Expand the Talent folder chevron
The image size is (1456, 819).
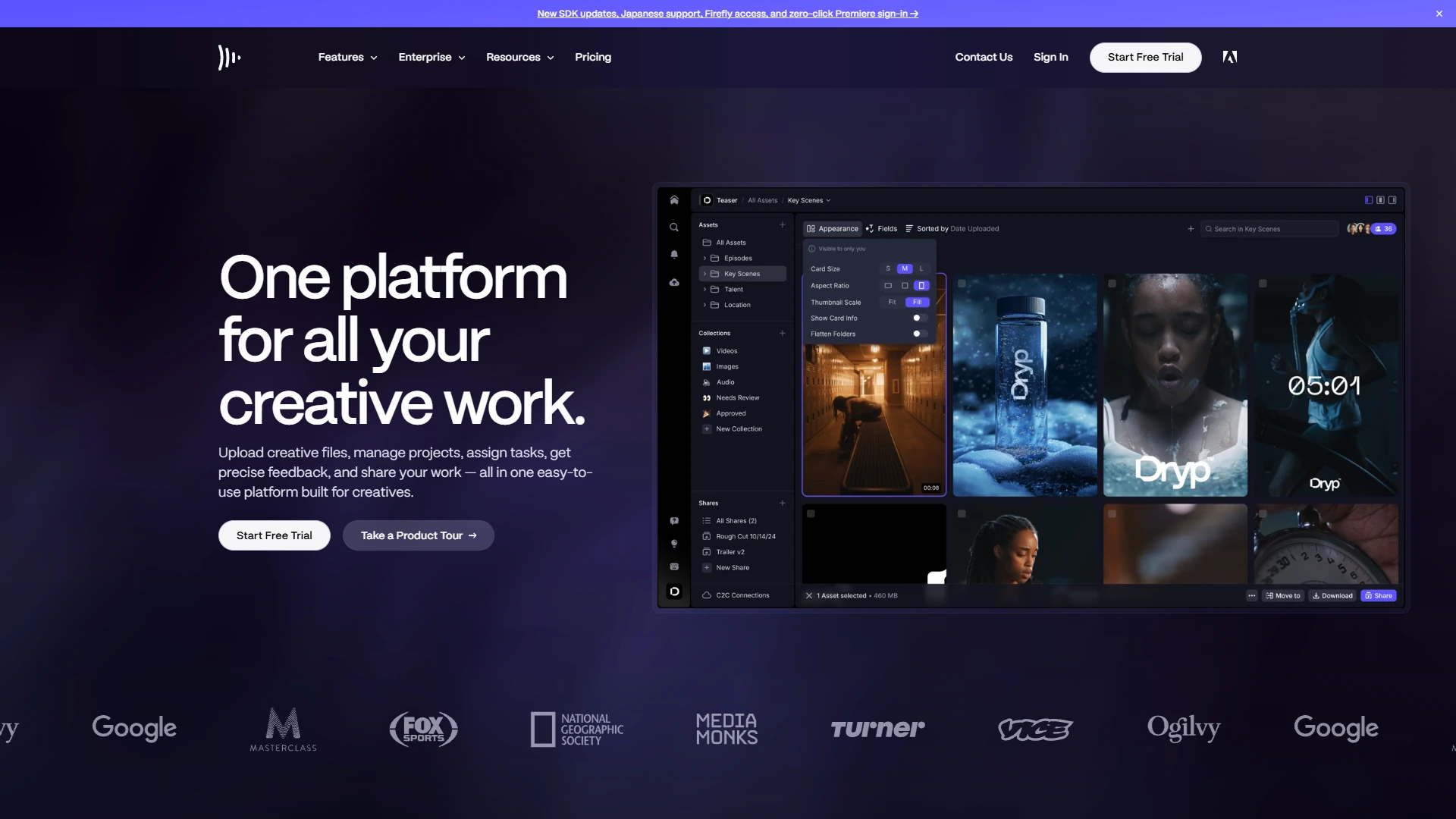(704, 290)
